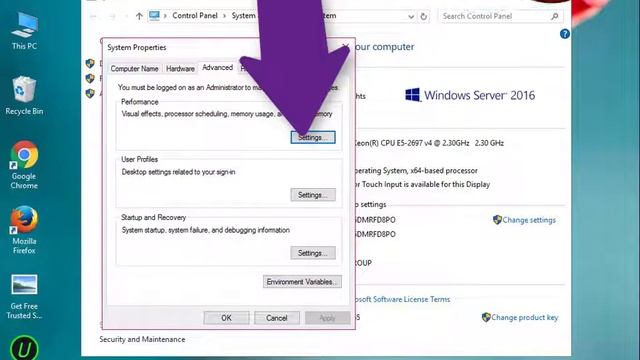Click the search magnifier icon in Control Panel
Screen dimensions: 640x360
[555, 16]
